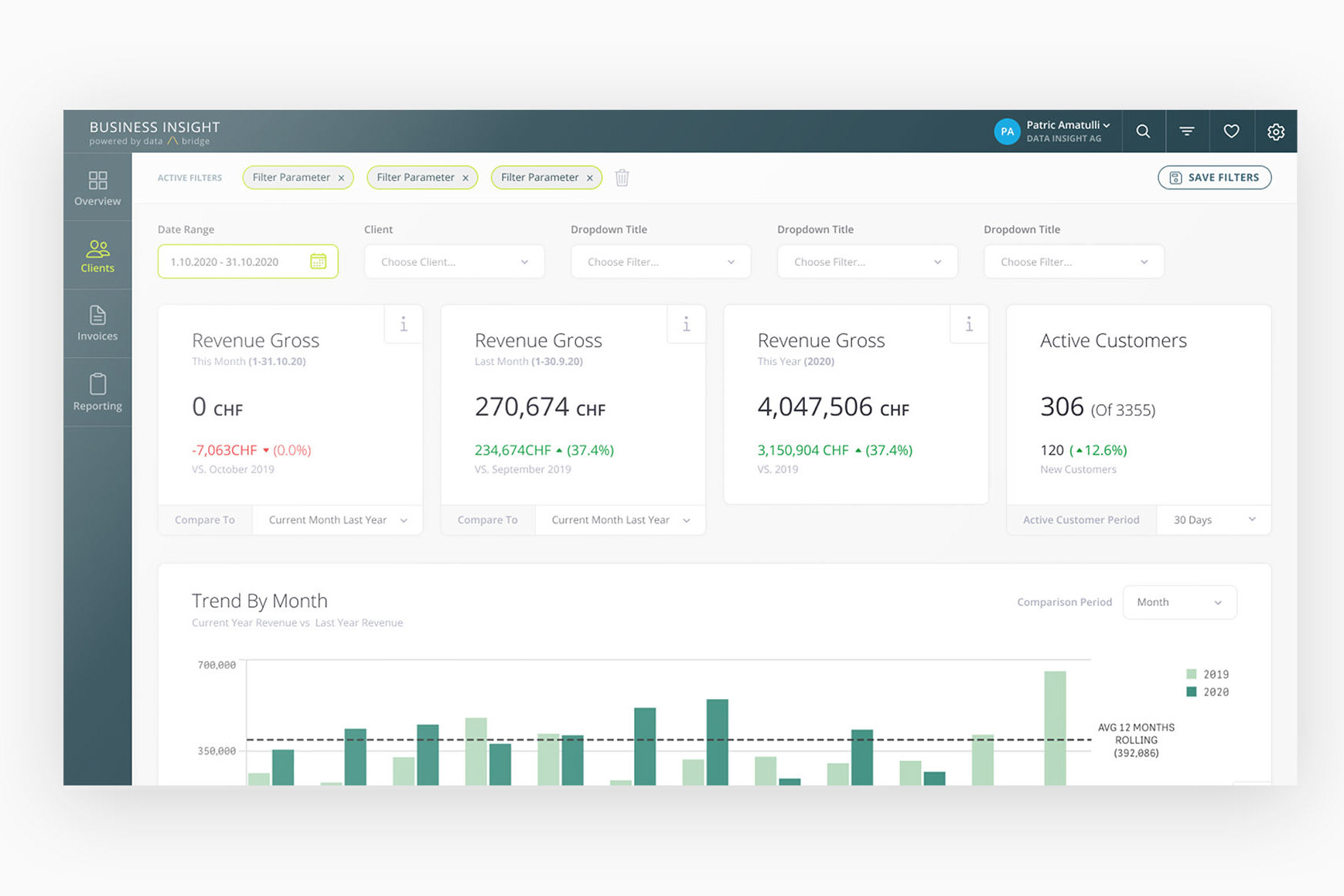The height and width of the screenshot is (896, 1344).
Task: Show info for This Year Revenue Gross
Action: (969, 324)
